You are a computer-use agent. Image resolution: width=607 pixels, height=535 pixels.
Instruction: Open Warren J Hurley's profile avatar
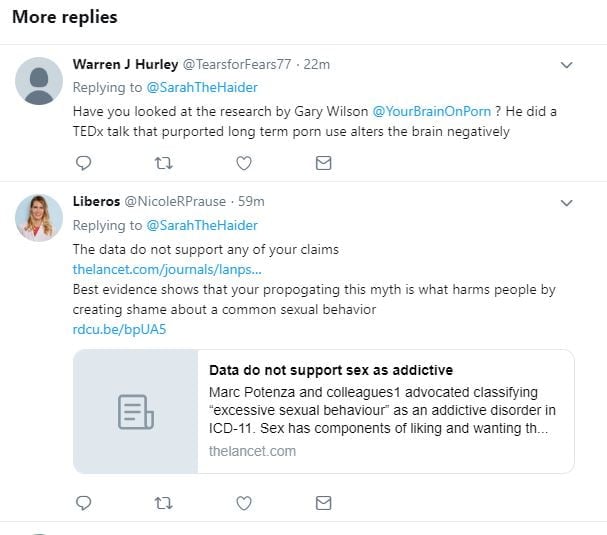[x=39, y=81]
